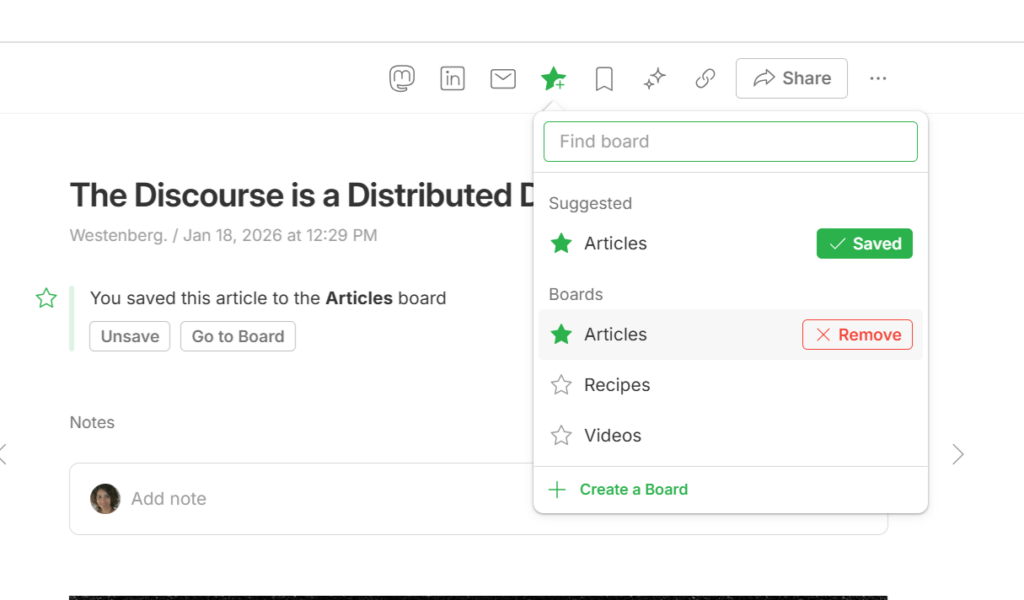Unstar the Articles board entry
This screenshot has width=1024, height=600.
point(560,334)
